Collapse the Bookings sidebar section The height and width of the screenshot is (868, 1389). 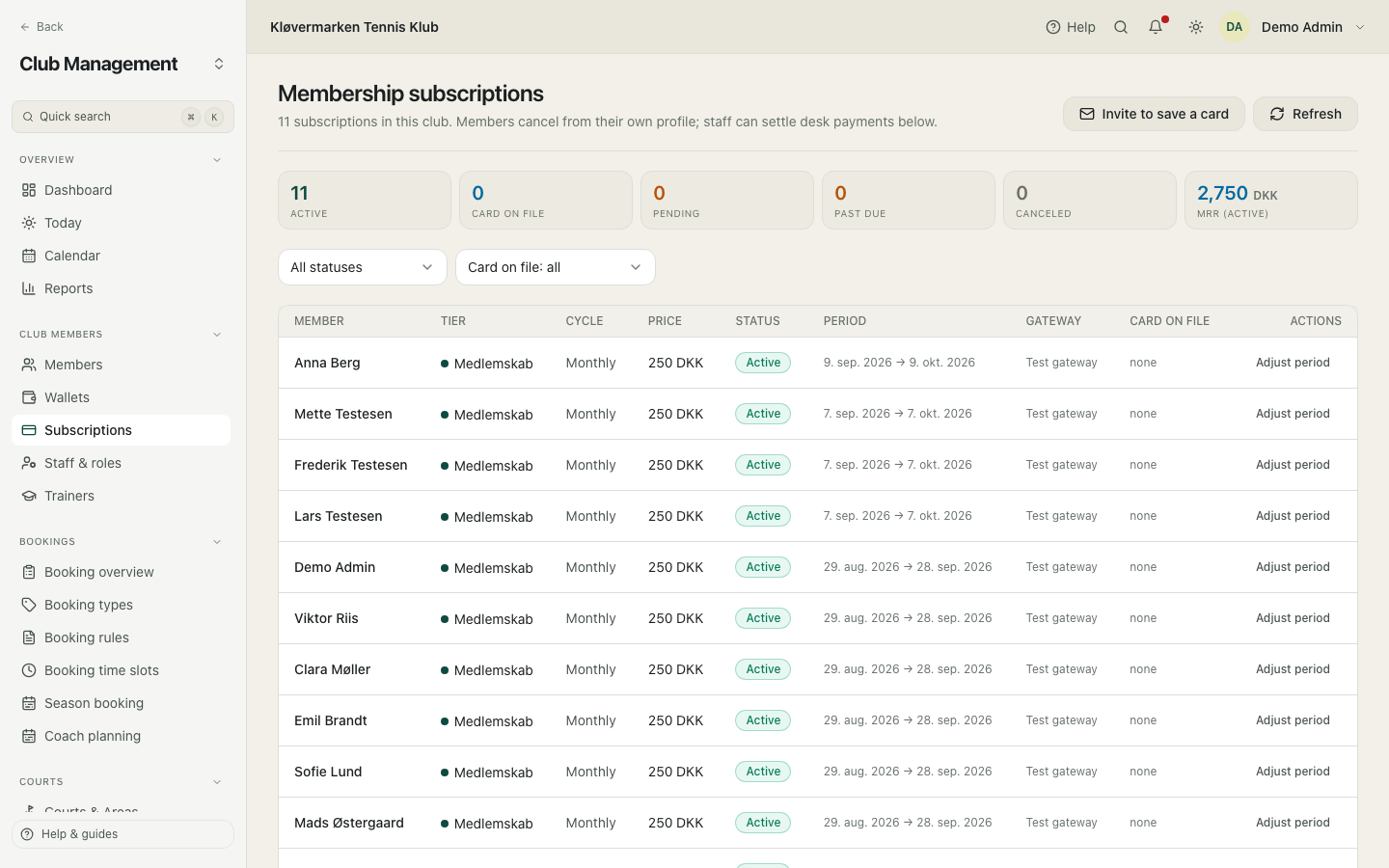[217, 542]
